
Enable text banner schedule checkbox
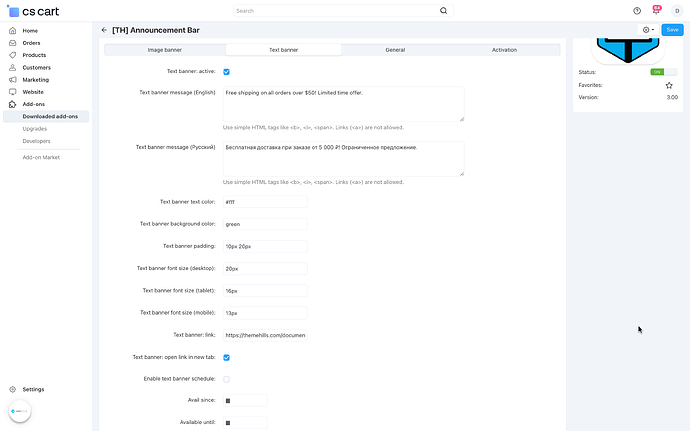tap(227, 379)
